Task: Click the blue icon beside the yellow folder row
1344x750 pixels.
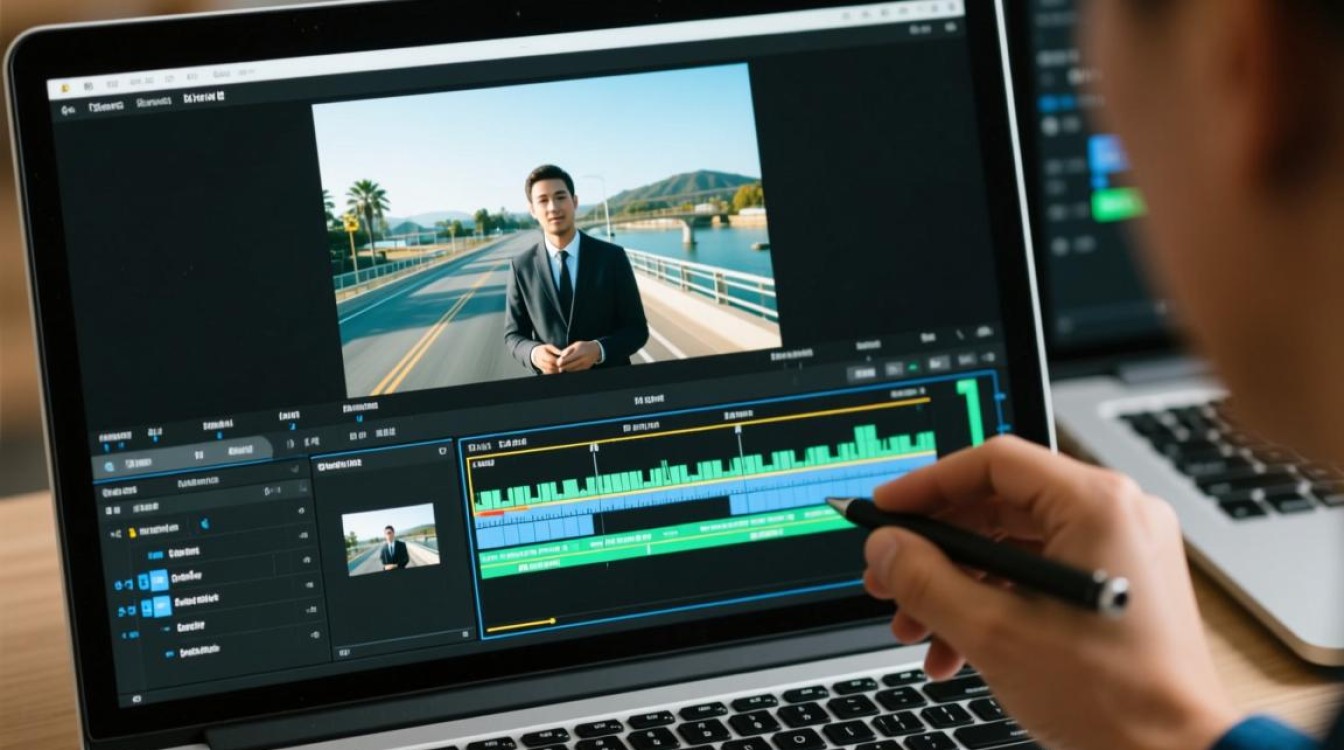Action: click(204, 524)
